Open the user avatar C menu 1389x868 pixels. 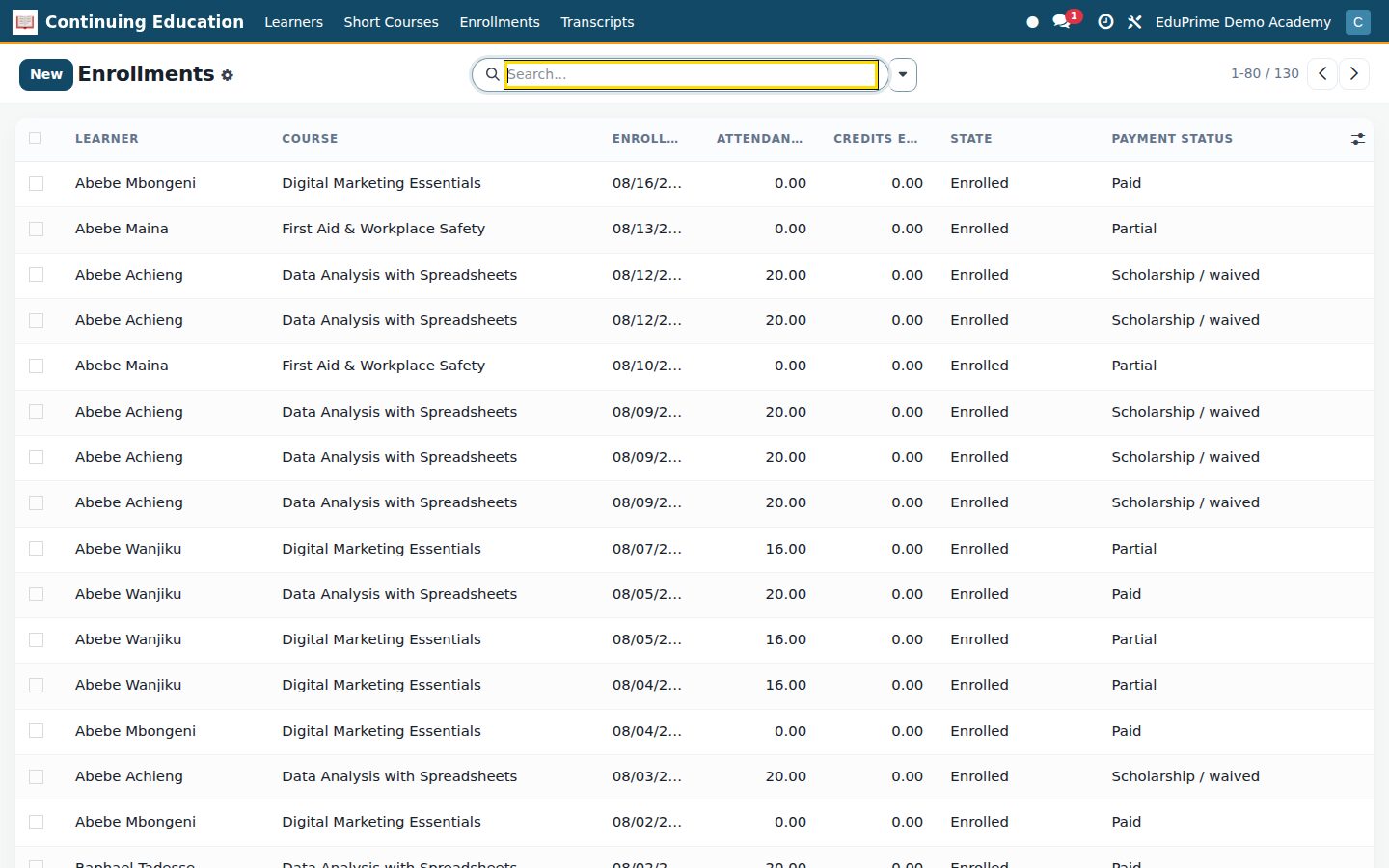point(1358,22)
